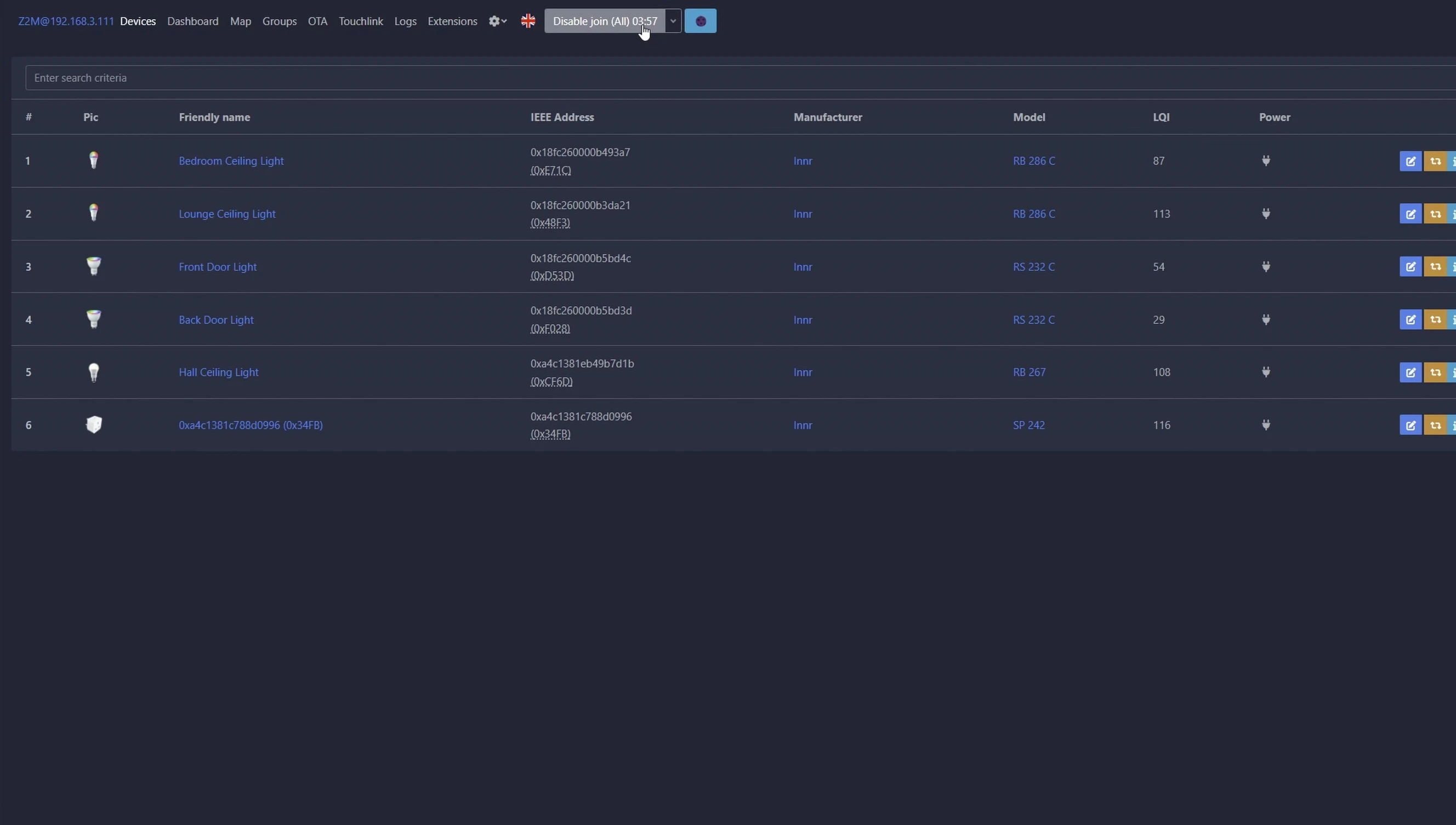Click IEEE address 0x18fc260000b5bd4c
This screenshot has height=825, width=1456.
pyautogui.click(x=581, y=258)
